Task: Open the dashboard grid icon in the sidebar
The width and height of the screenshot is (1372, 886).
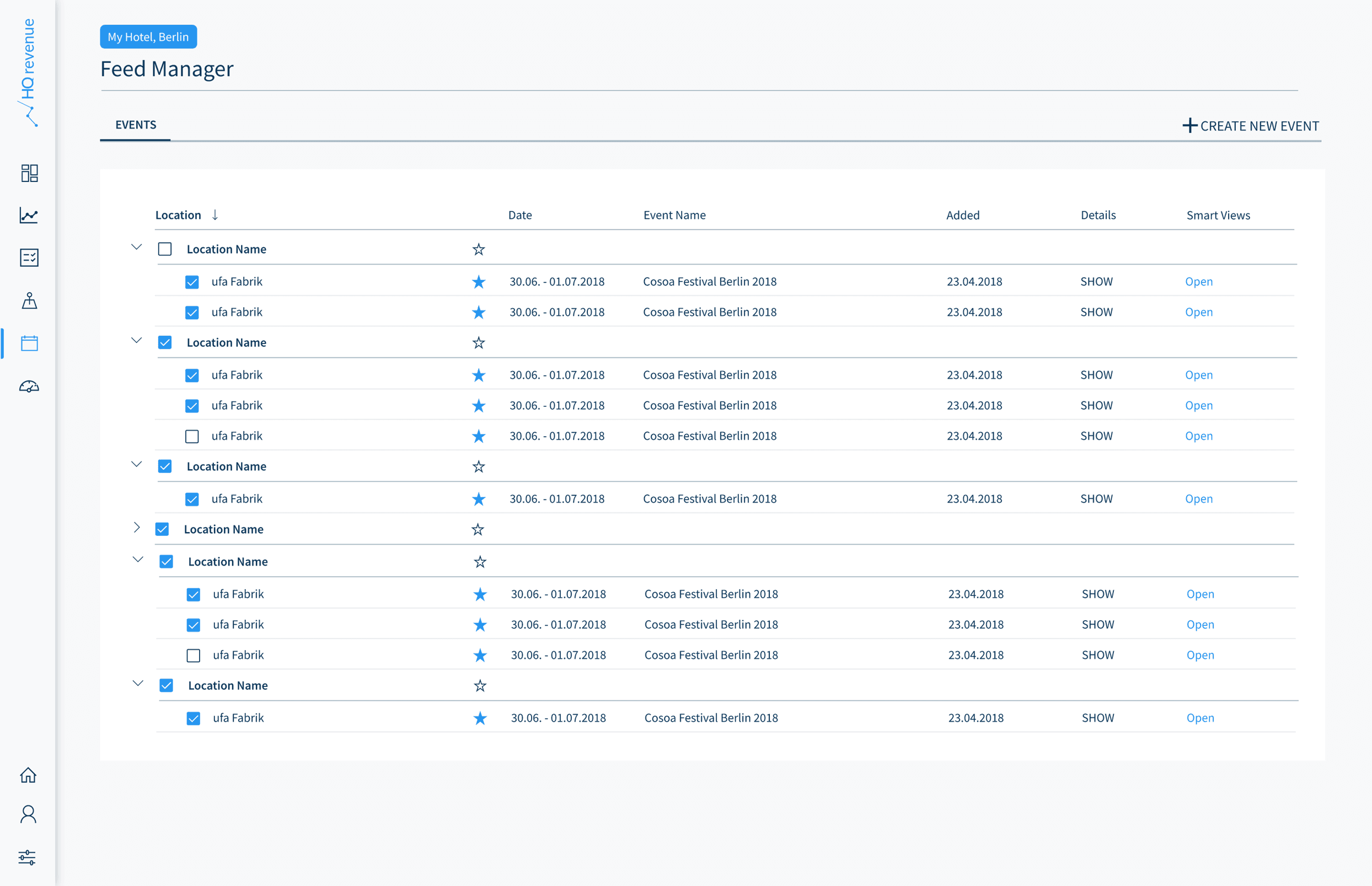Action: click(x=29, y=174)
